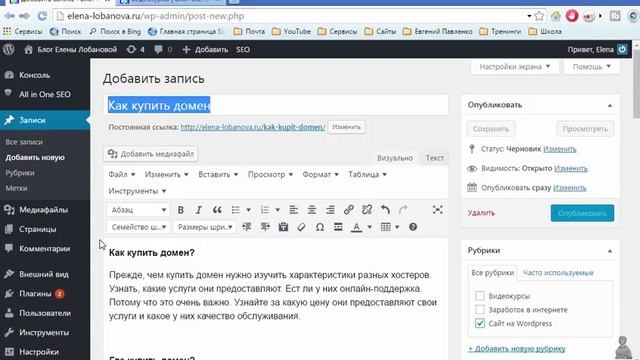This screenshot has height=360, width=640.
Task: Insert a blockquote
Action: [x=217, y=210]
